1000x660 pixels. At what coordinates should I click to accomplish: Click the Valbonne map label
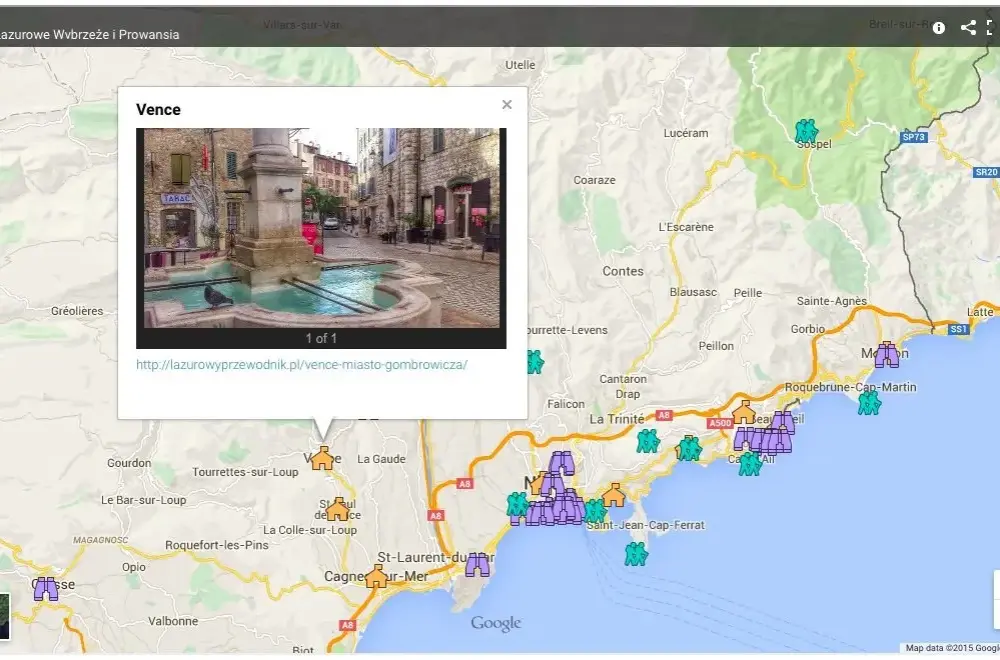pyautogui.click(x=173, y=620)
